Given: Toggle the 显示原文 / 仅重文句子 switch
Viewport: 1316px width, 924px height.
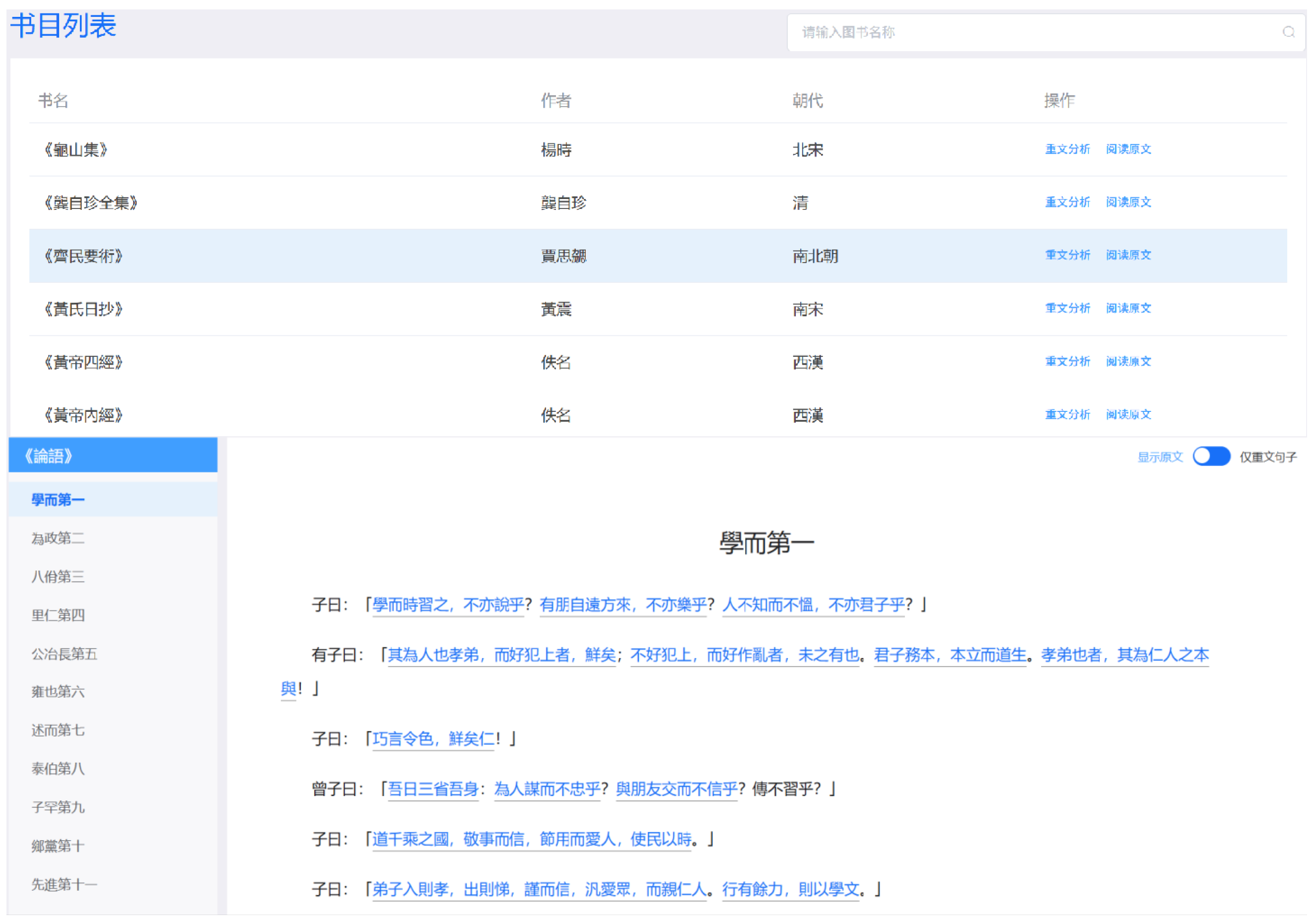Looking at the screenshot, I should [1211, 457].
